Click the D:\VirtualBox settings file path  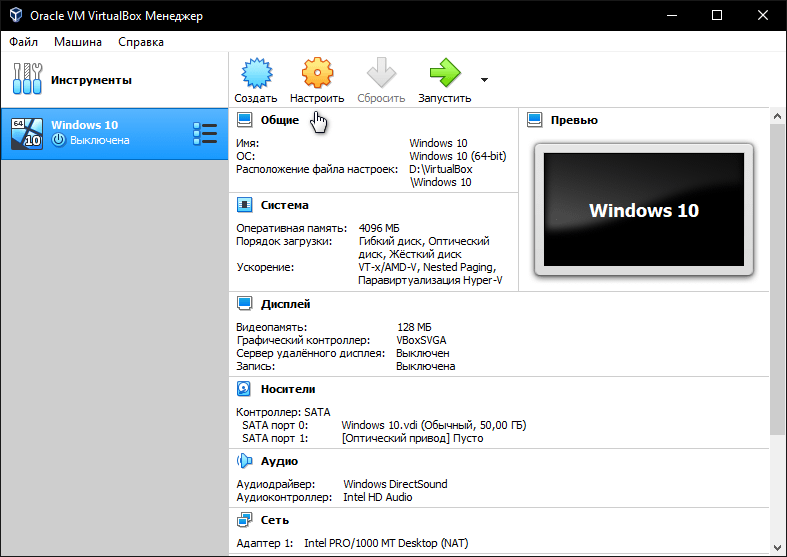coord(441,176)
